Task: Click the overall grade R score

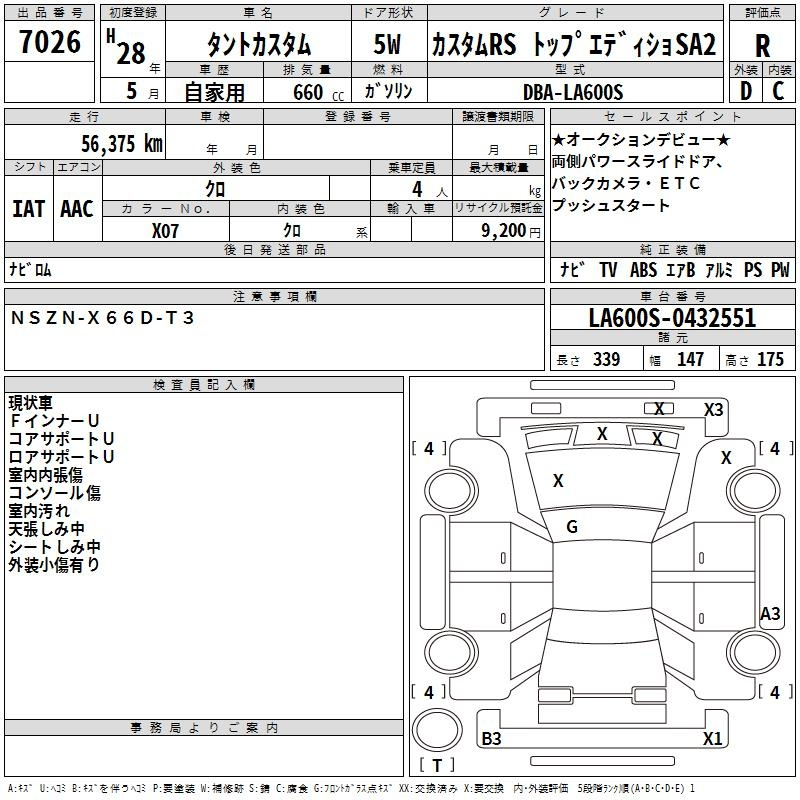Action: pyautogui.click(x=762, y=47)
